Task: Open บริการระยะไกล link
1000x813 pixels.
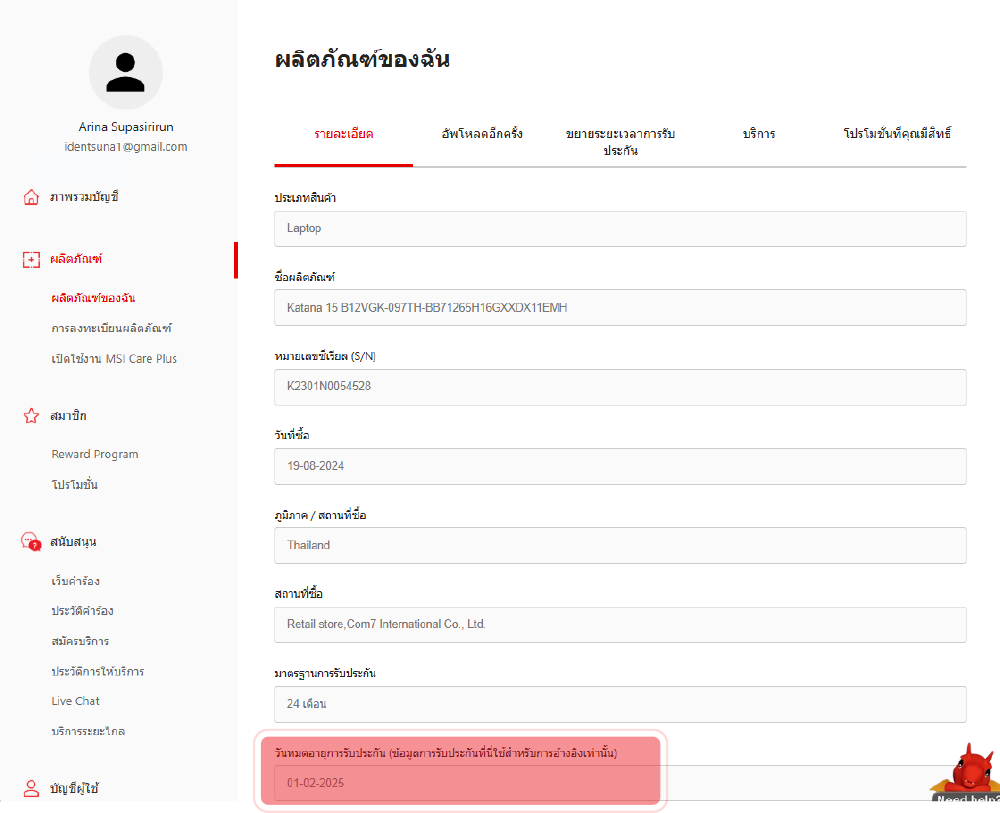Action: (x=88, y=731)
